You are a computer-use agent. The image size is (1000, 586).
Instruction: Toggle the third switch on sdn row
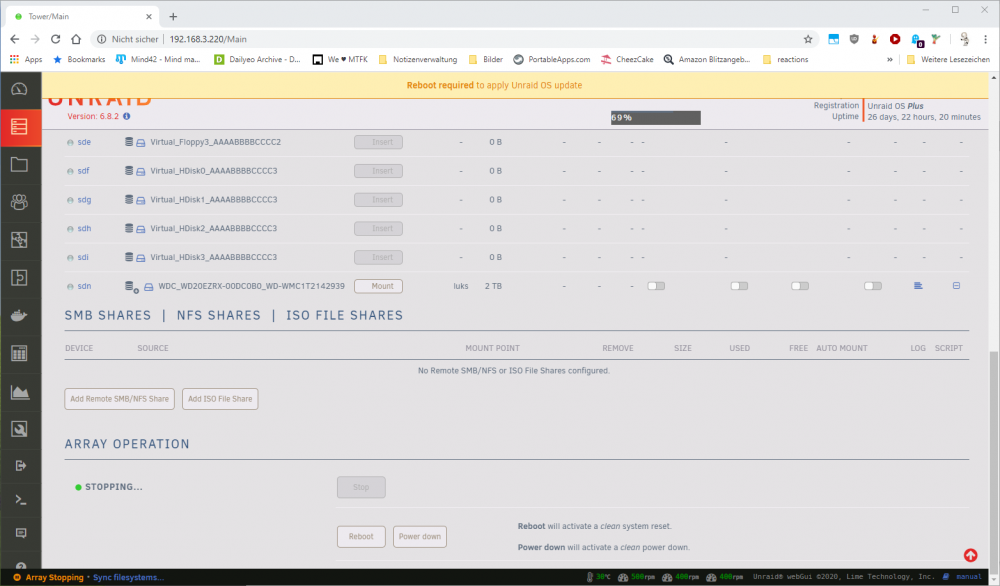point(800,286)
